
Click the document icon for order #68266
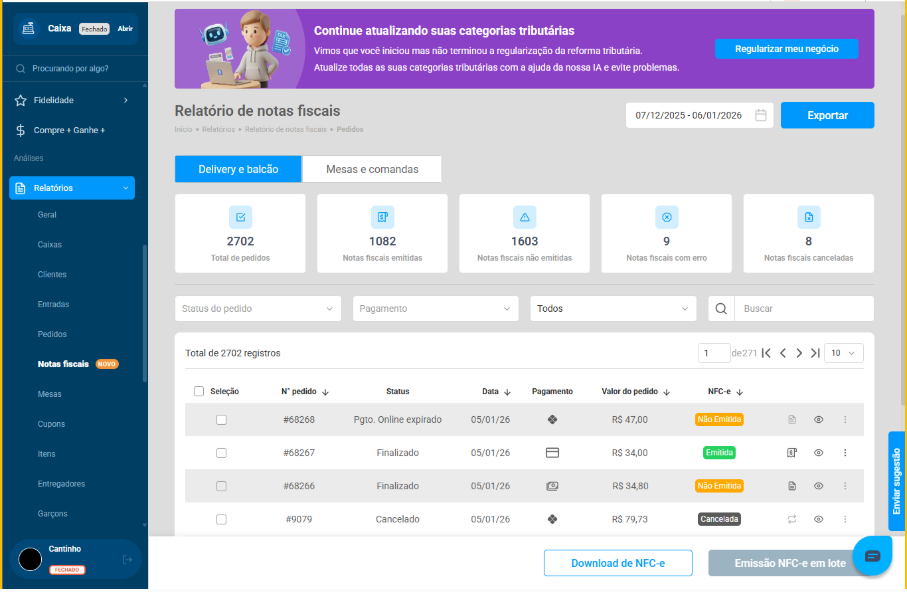(792, 486)
